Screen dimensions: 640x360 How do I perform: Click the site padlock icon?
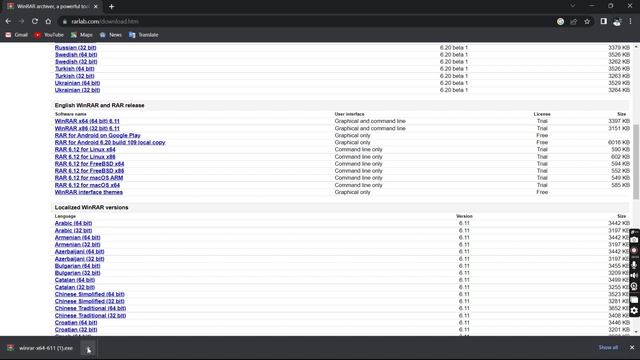64,21
